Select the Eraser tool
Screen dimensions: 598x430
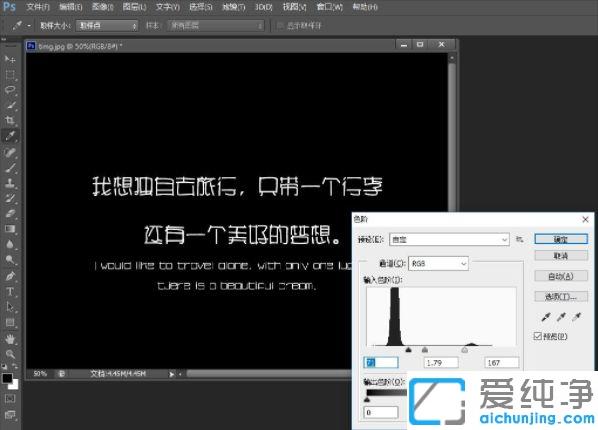click(x=10, y=214)
